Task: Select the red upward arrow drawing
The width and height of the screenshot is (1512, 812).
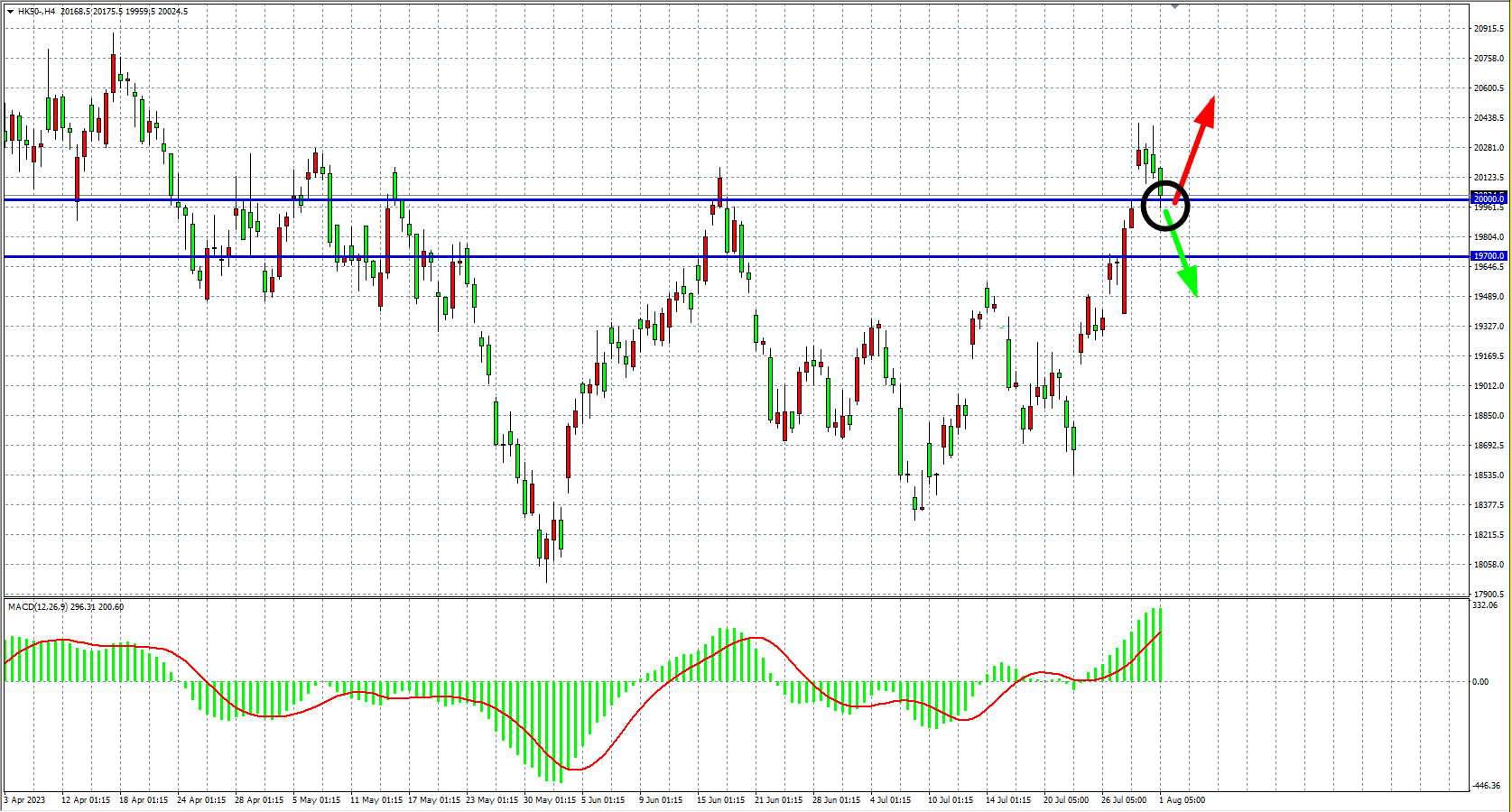Action: click(1196, 144)
